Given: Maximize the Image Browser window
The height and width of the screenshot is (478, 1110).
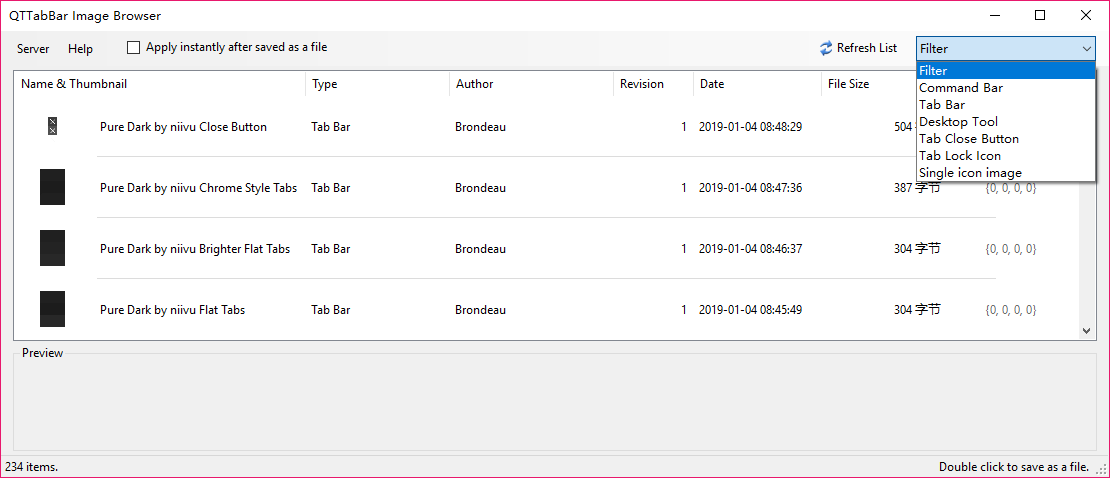Looking at the screenshot, I should tap(1040, 15).
